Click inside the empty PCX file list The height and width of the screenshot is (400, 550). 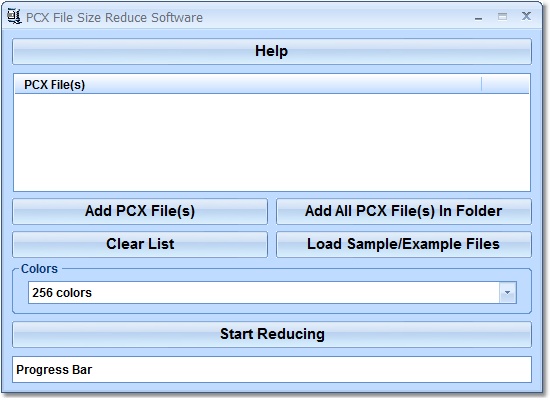[x=272, y=142]
